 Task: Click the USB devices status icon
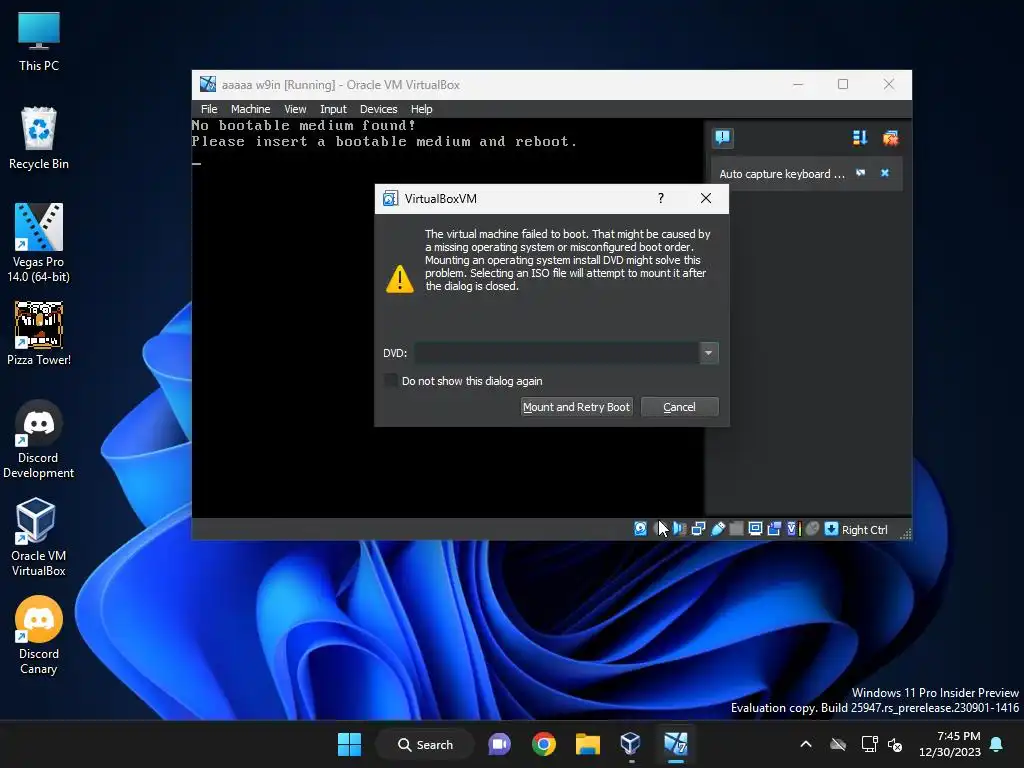[x=718, y=529]
